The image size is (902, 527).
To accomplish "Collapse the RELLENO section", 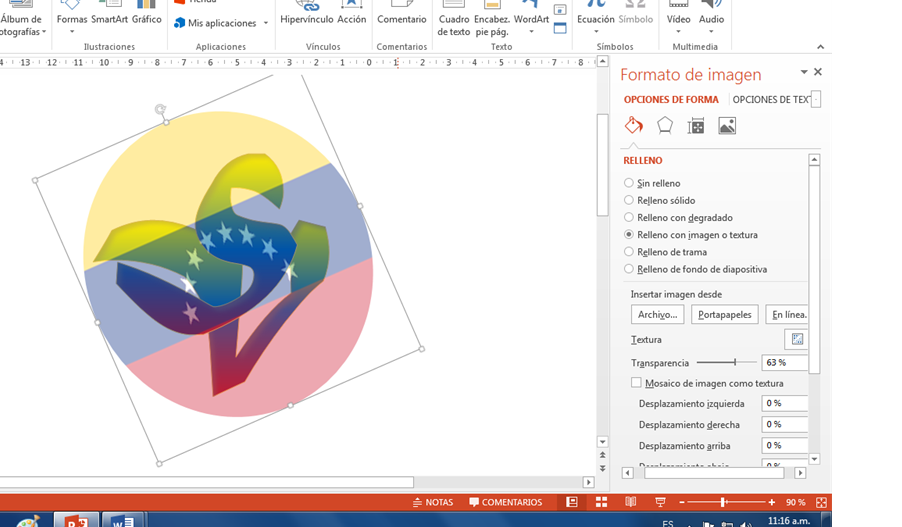I will tap(643, 161).
